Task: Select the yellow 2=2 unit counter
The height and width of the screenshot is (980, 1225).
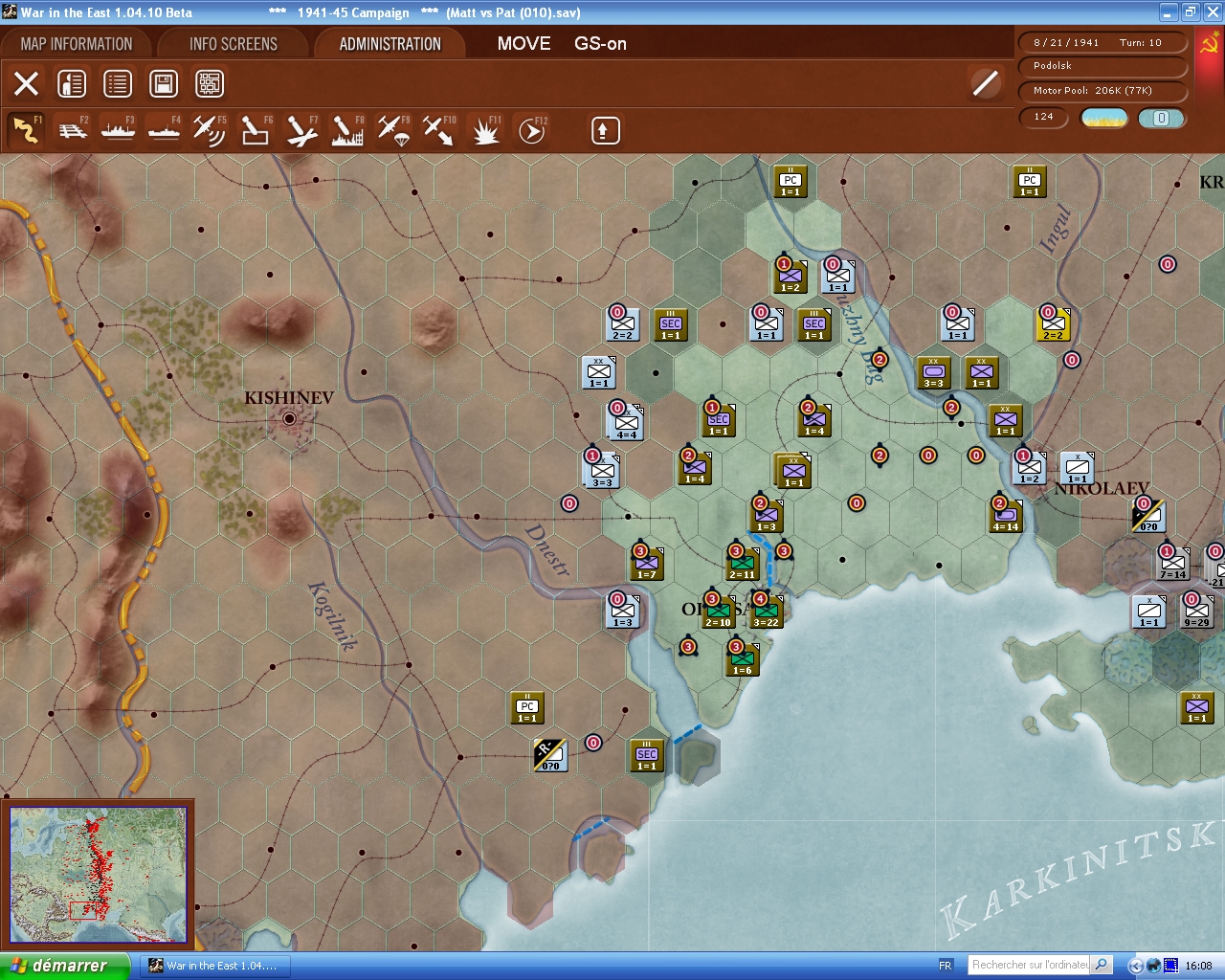Action: pyautogui.click(x=1054, y=324)
